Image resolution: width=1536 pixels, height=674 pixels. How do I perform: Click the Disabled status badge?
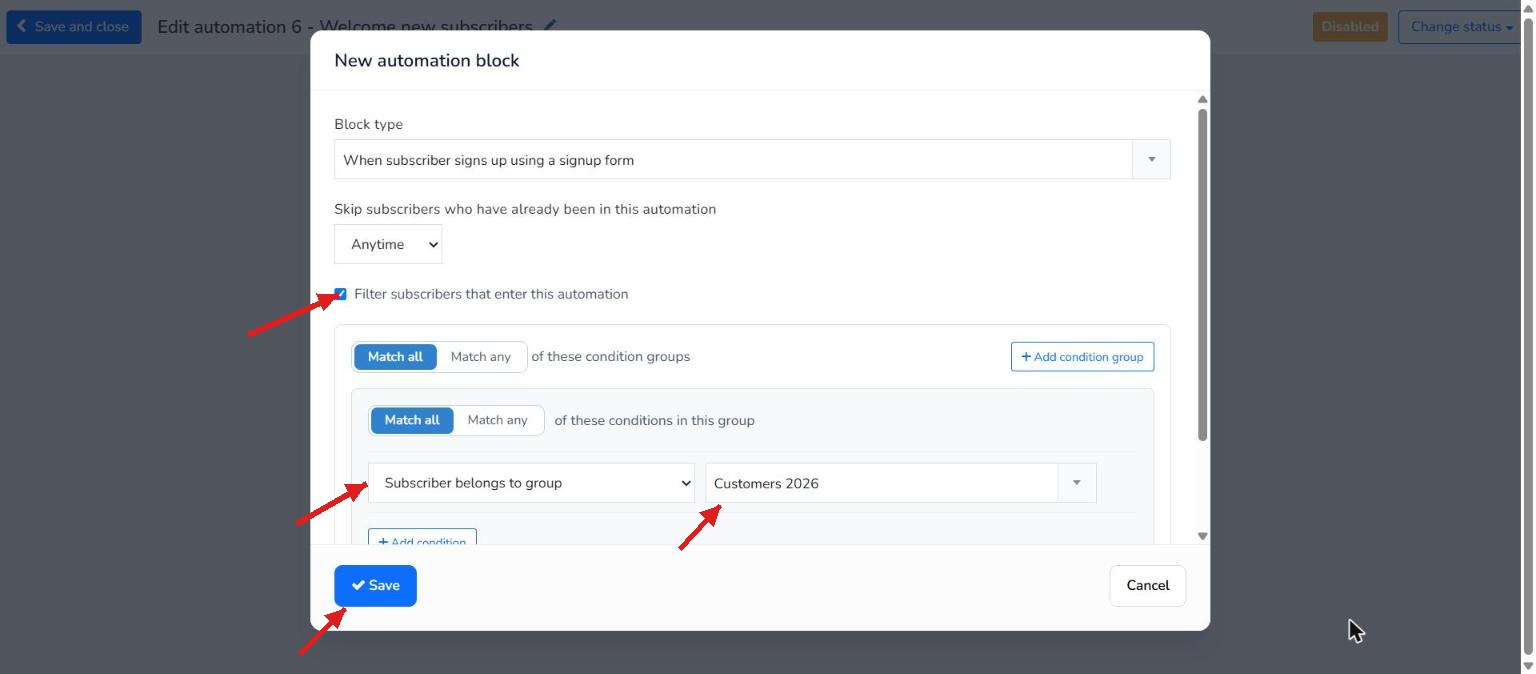pos(1350,27)
